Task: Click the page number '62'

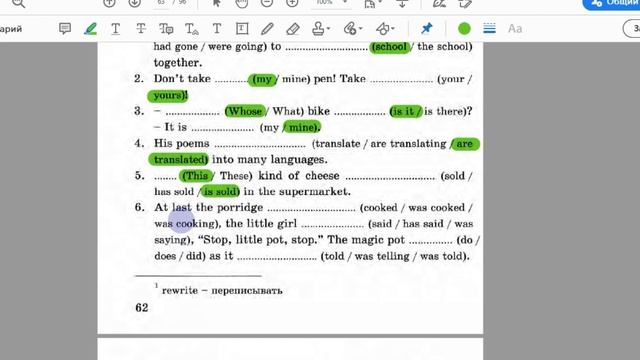Action: (142, 307)
